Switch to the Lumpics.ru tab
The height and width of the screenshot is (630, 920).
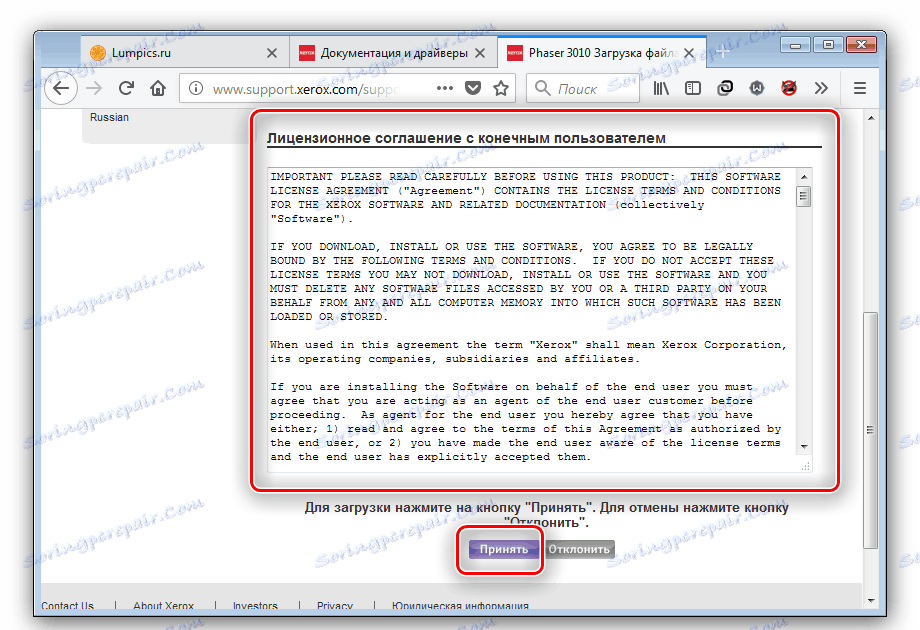point(184,53)
